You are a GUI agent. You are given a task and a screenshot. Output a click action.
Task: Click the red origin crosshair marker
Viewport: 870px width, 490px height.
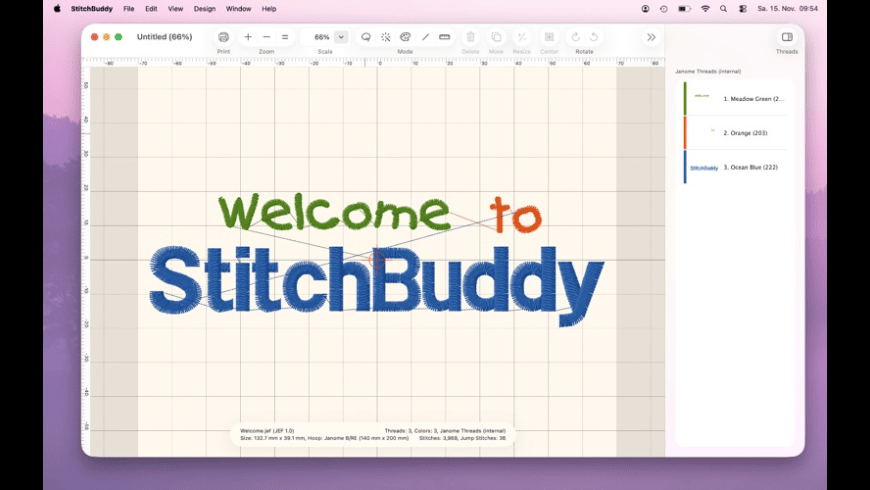pos(377,260)
